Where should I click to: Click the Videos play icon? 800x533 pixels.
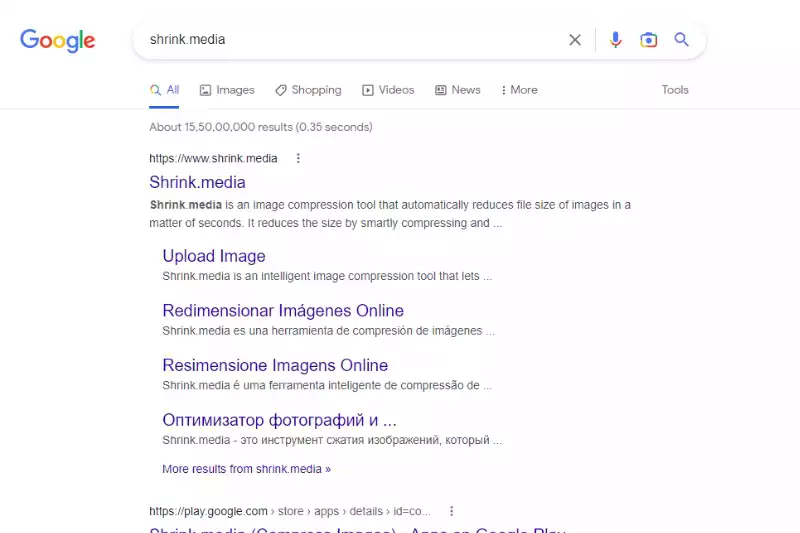point(368,90)
